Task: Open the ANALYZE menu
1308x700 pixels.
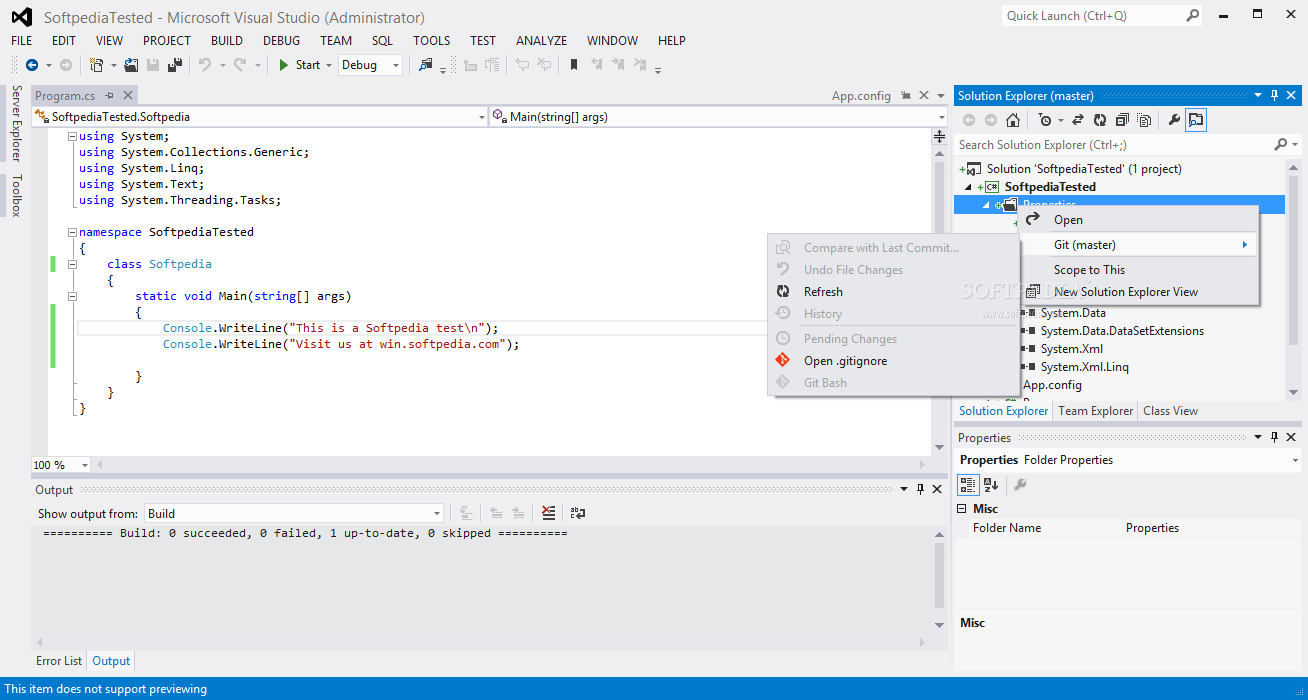Action: pos(541,41)
